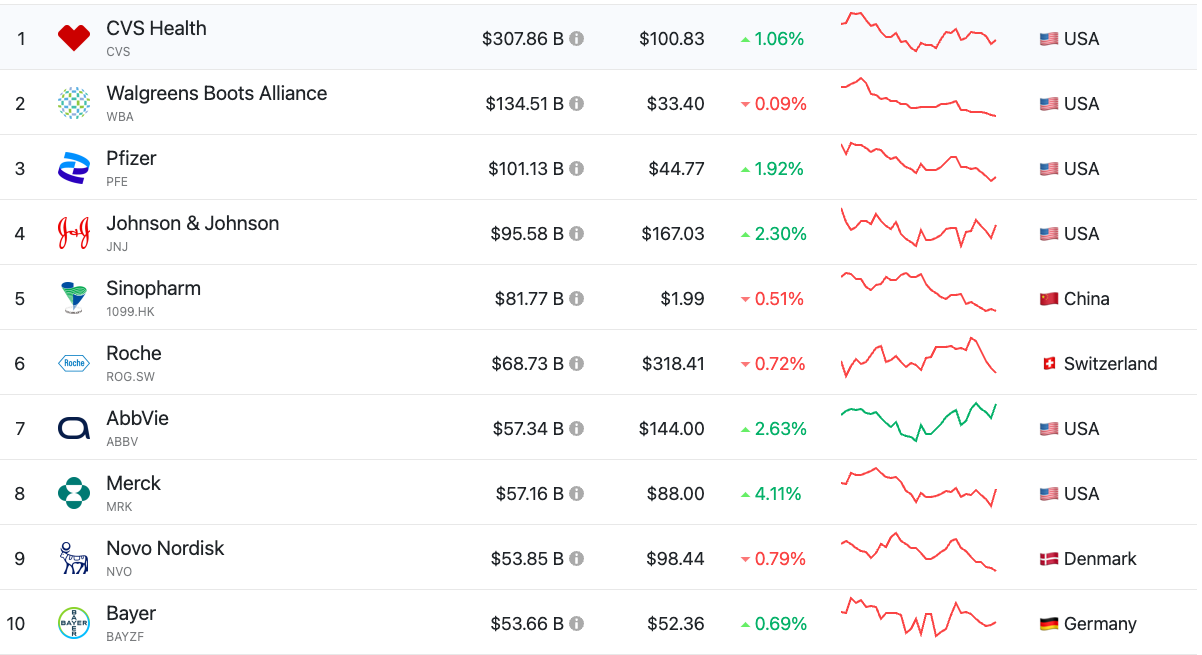Select the $33.40 price for Walgreens

(x=676, y=104)
